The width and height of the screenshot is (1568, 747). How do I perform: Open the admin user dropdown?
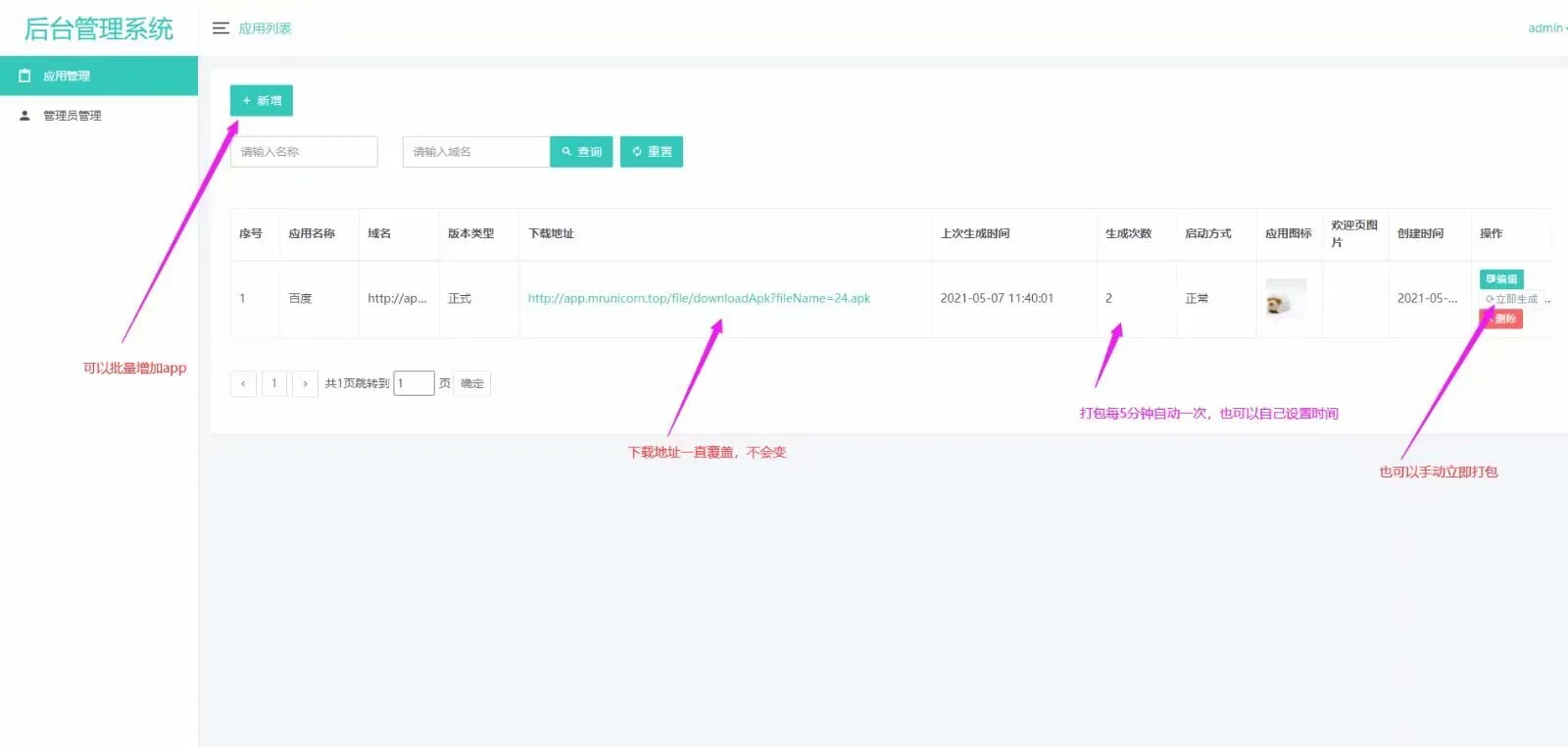[x=1546, y=28]
